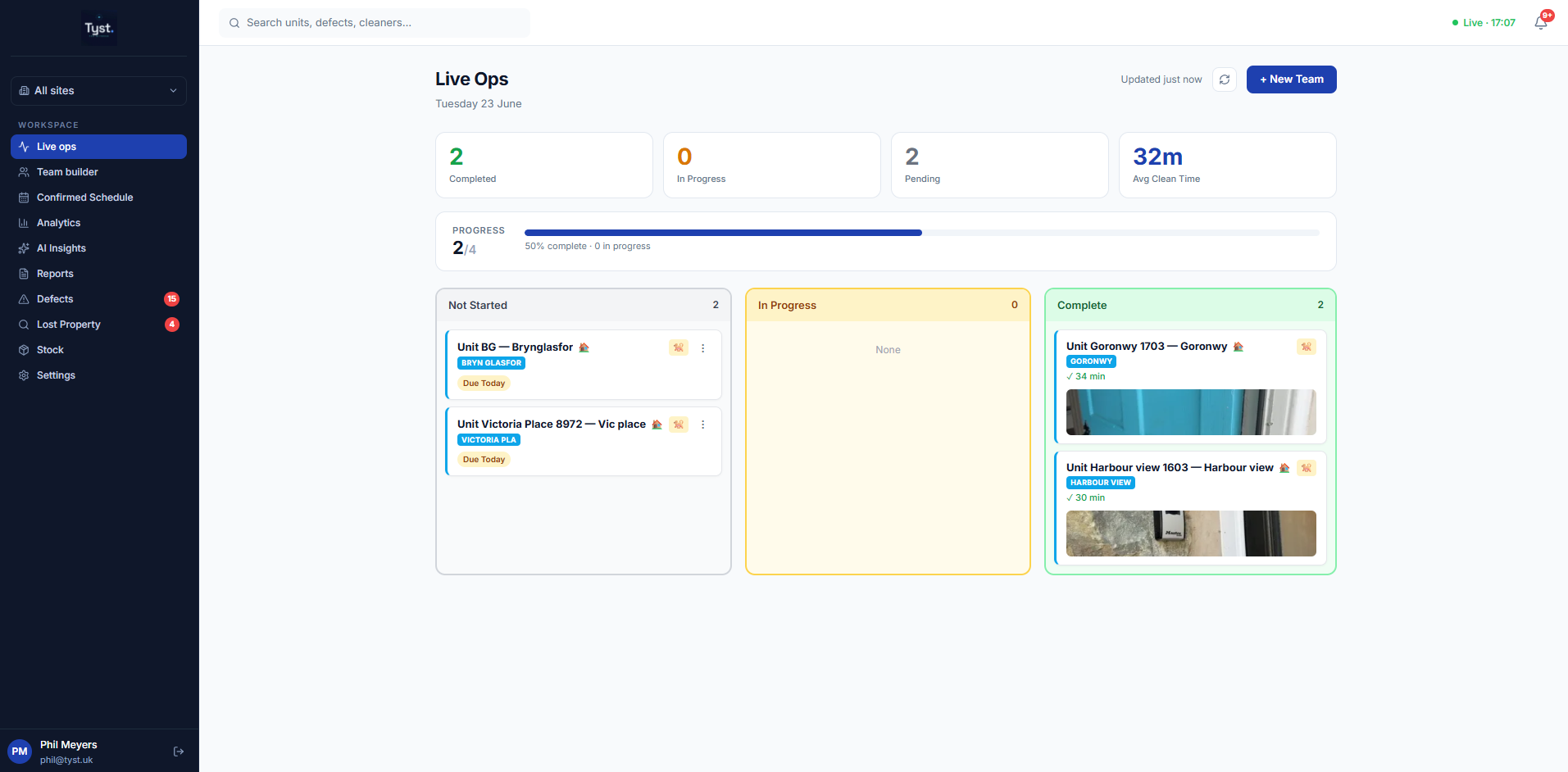Image resolution: width=1568 pixels, height=772 pixels.
Task: Open three-dot menu on Victoria Place card
Action: click(x=702, y=425)
